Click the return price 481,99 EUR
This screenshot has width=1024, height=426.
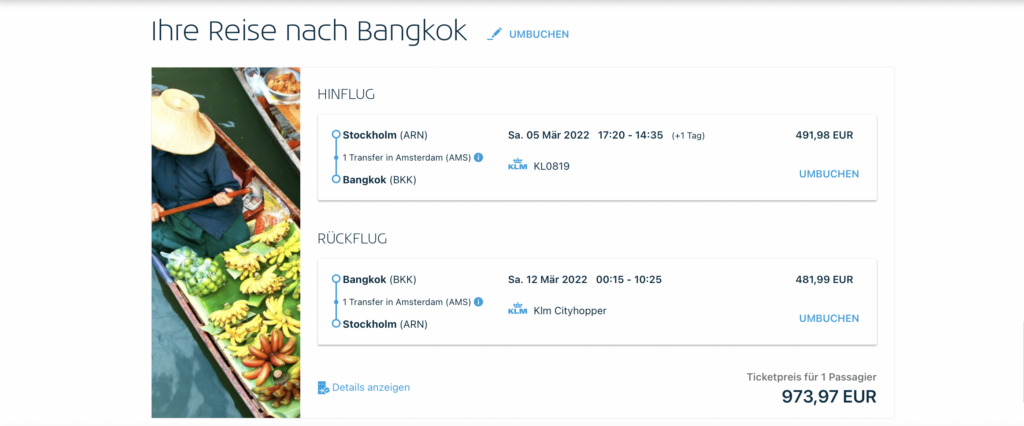(x=824, y=279)
